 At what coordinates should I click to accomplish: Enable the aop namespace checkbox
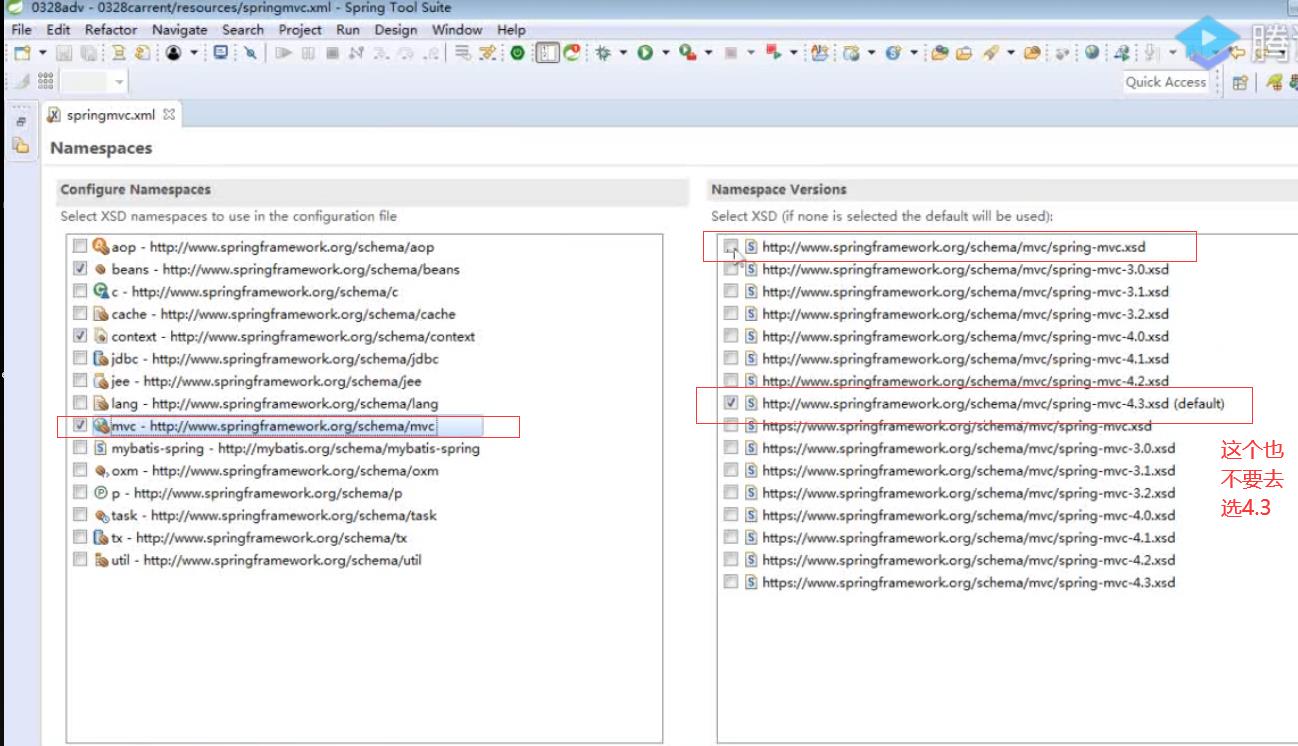[80, 246]
